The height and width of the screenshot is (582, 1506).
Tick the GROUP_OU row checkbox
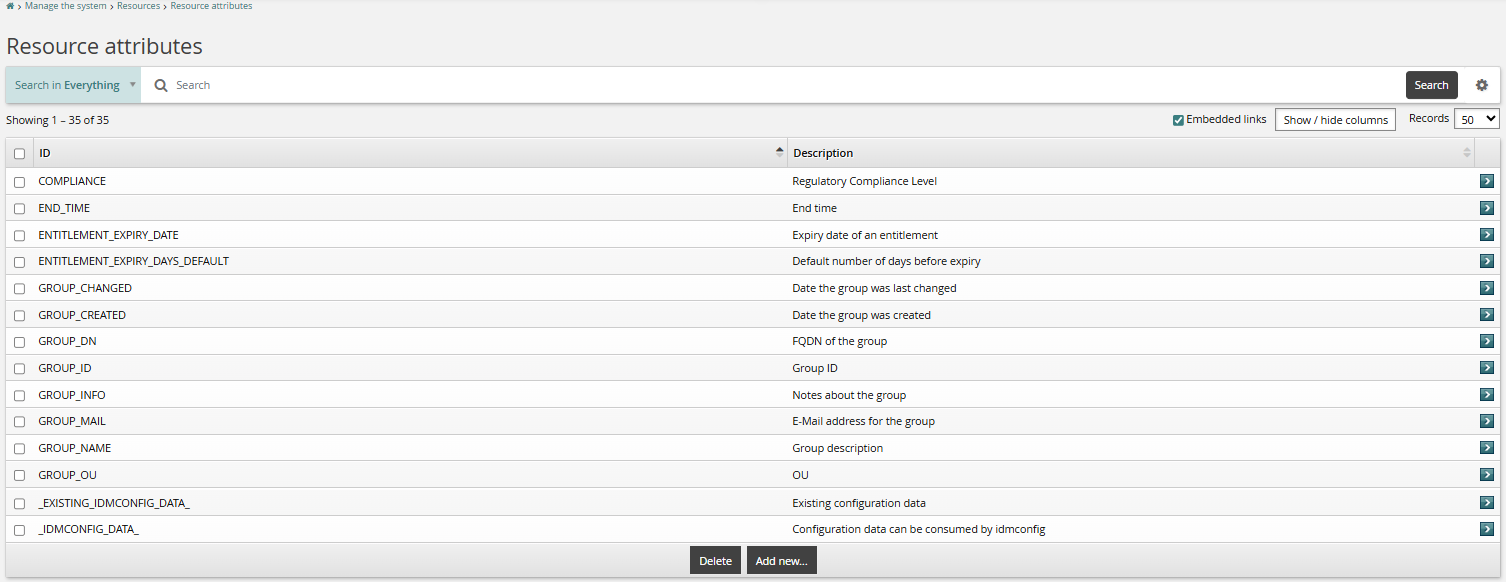coord(19,475)
